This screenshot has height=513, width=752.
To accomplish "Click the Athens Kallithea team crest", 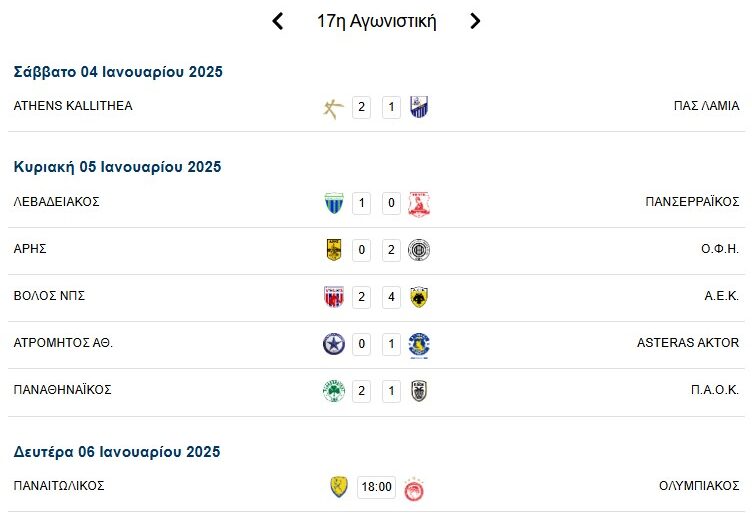I will click(x=333, y=108).
